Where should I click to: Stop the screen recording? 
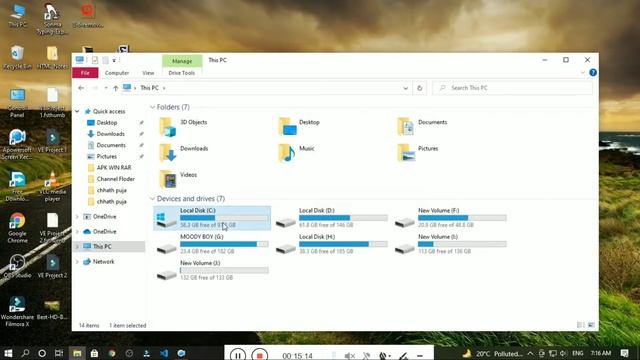(x=260, y=355)
